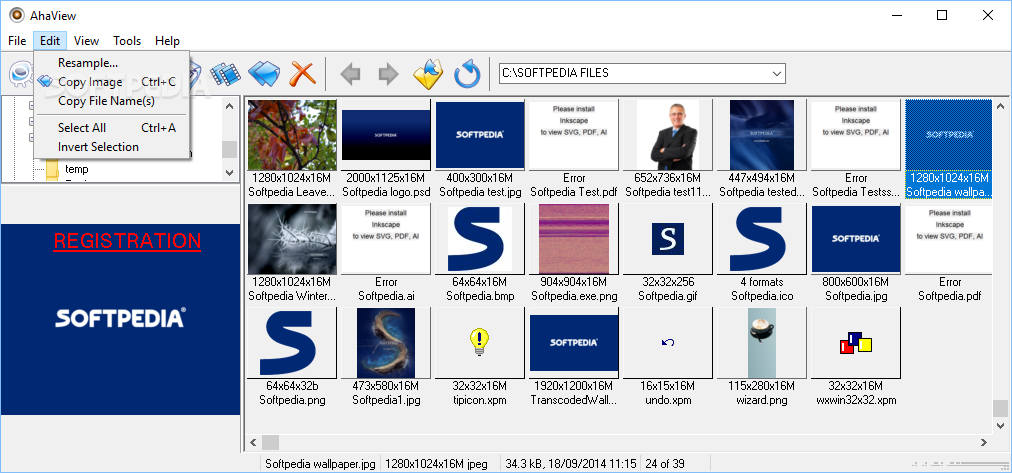This screenshot has width=1012, height=473.
Task: Click the horizontal scrollbar left arrow
Action: 253,443
